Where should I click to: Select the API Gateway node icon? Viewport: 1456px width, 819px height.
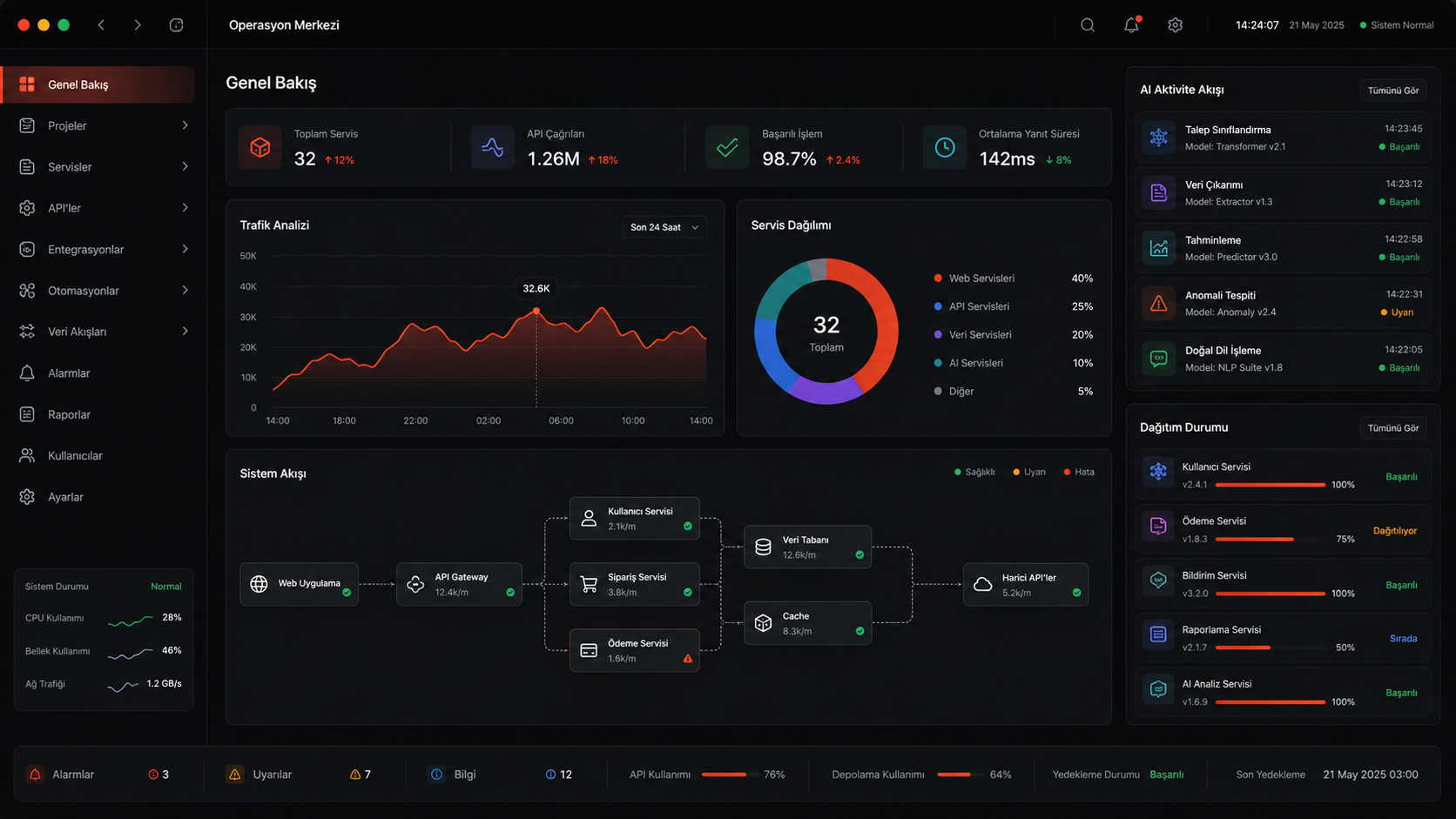(x=415, y=584)
